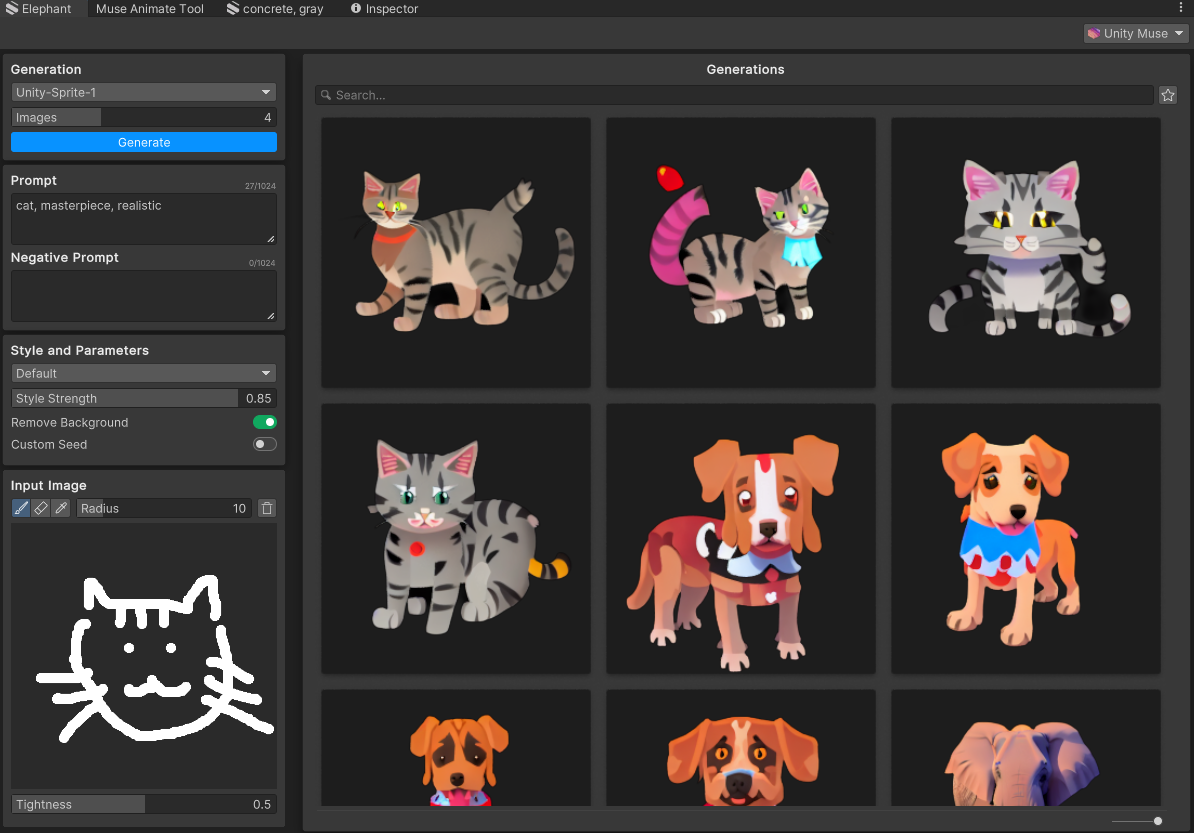This screenshot has height=833, width=1194.
Task: Select the eraser tool in Input Image
Action: pyautogui.click(x=41, y=508)
